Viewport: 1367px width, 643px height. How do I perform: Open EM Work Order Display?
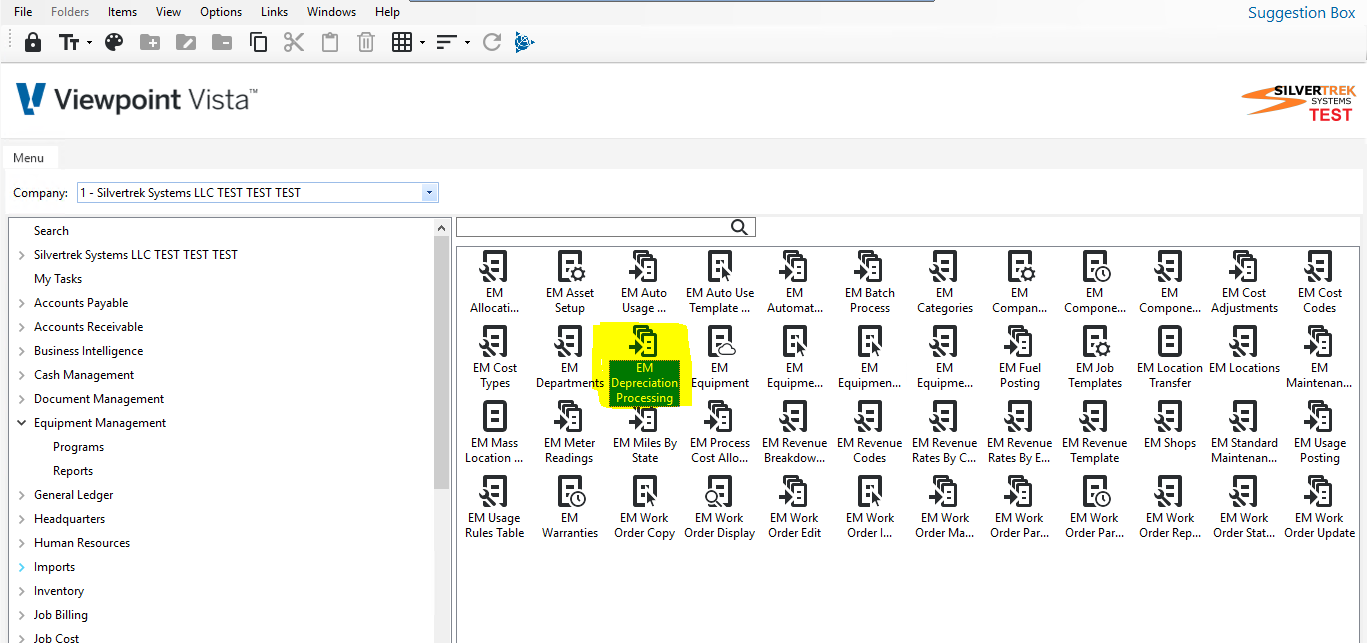pyautogui.click(x=720, y=508)
